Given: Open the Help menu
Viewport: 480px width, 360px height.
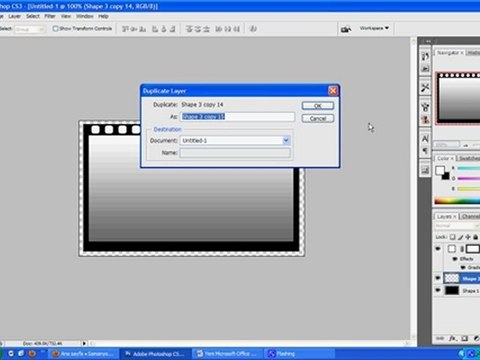Looking at the screenshot, I should point(103,16).
